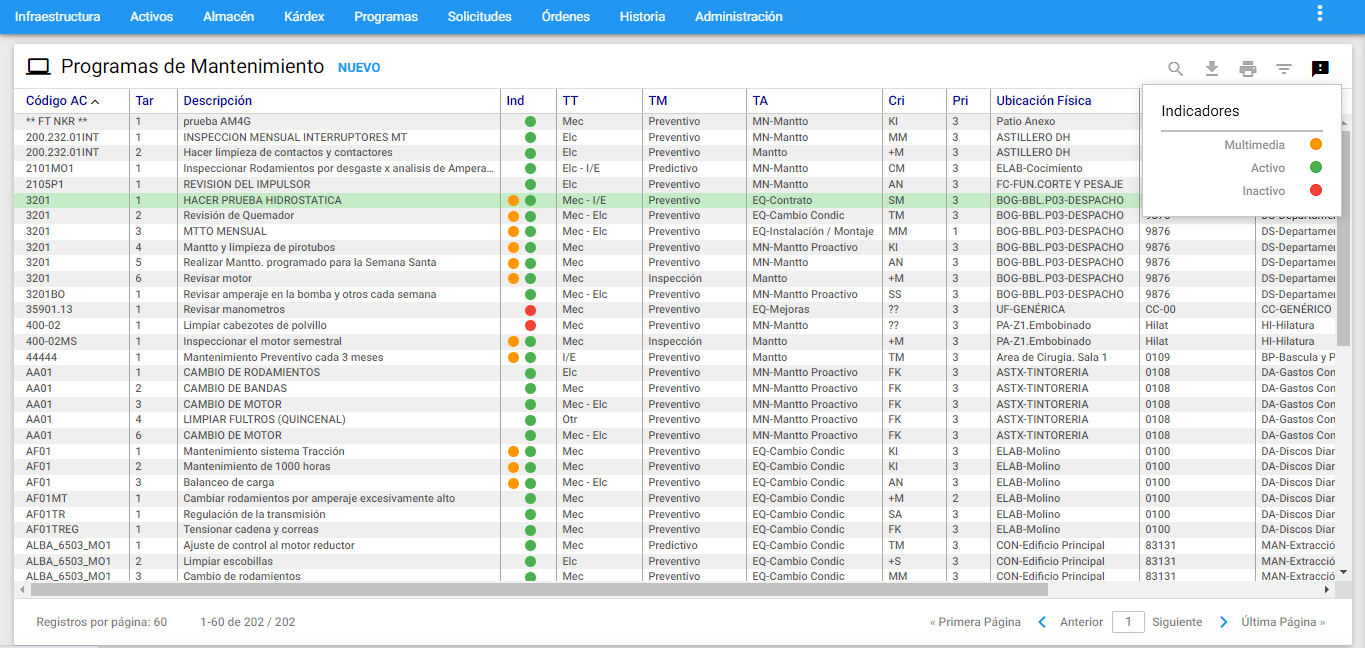The width and height of the screenshot is (1365, 648).
Task: Select INSPECCION MENSUAL INTERRUPTORES MT description
Action: click(295, 138)
